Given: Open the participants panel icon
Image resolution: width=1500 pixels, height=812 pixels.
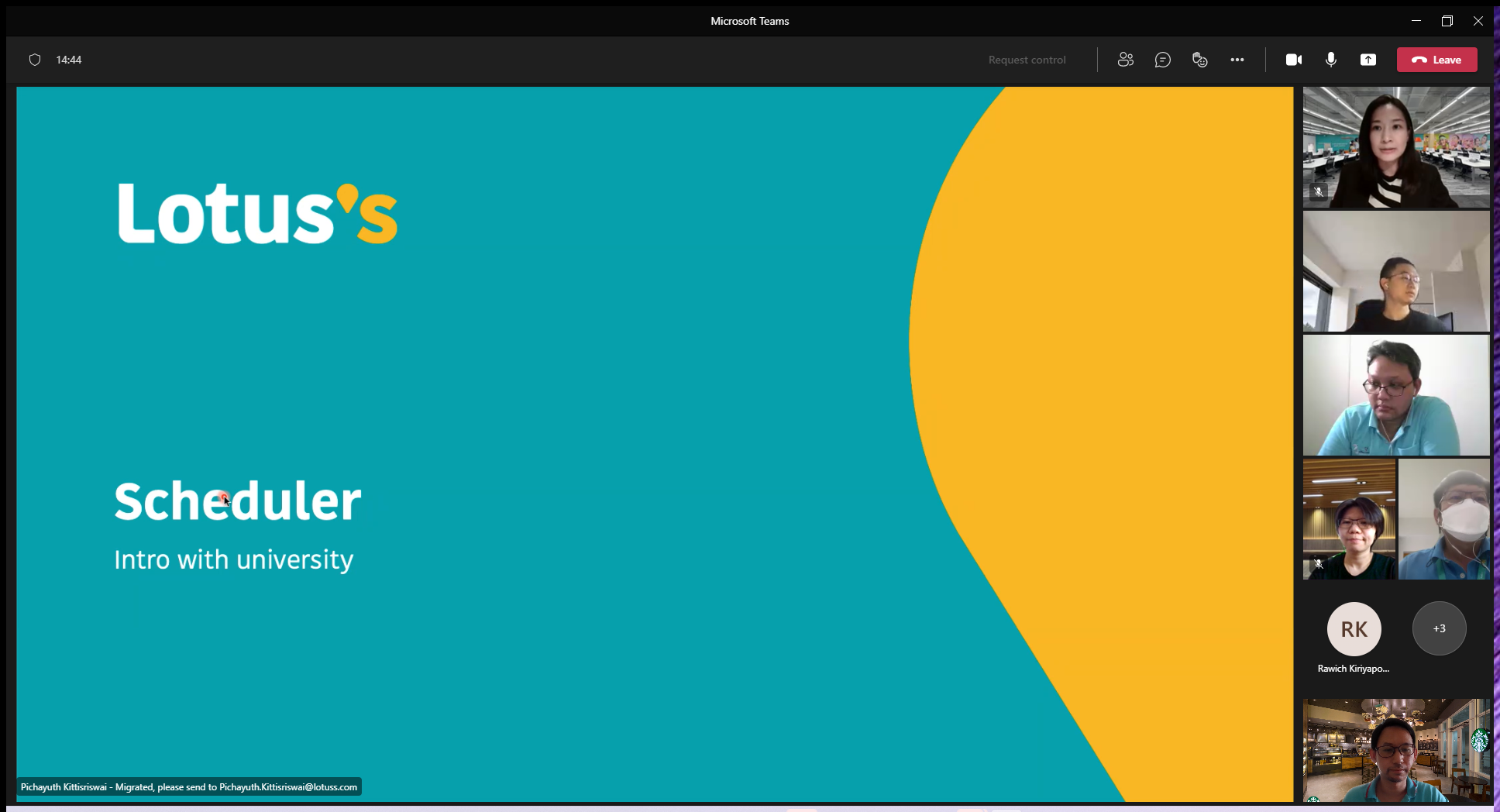Looking at the screenshot, I should (1126, 60).
